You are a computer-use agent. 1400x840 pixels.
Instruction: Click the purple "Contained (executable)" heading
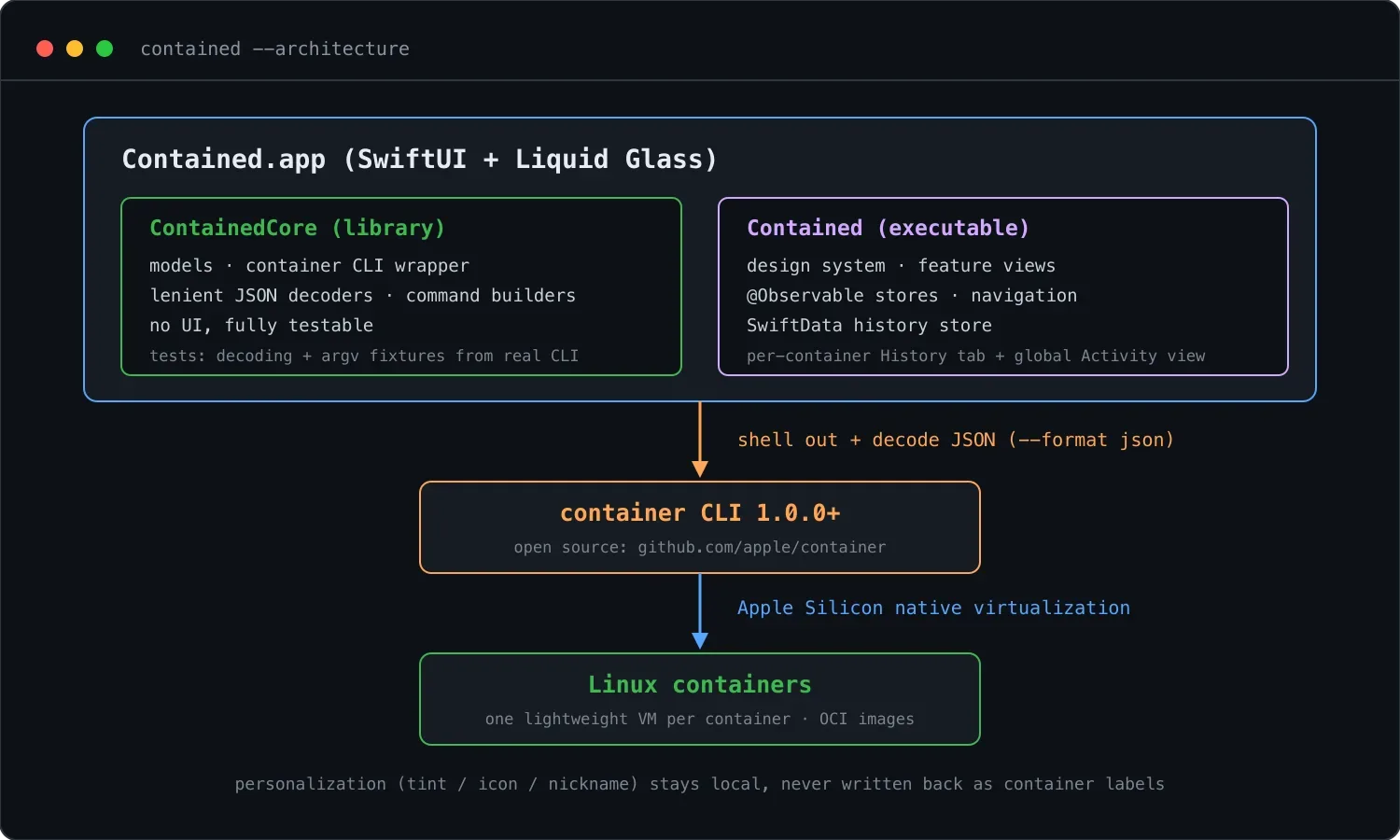[x=888, y=228]
